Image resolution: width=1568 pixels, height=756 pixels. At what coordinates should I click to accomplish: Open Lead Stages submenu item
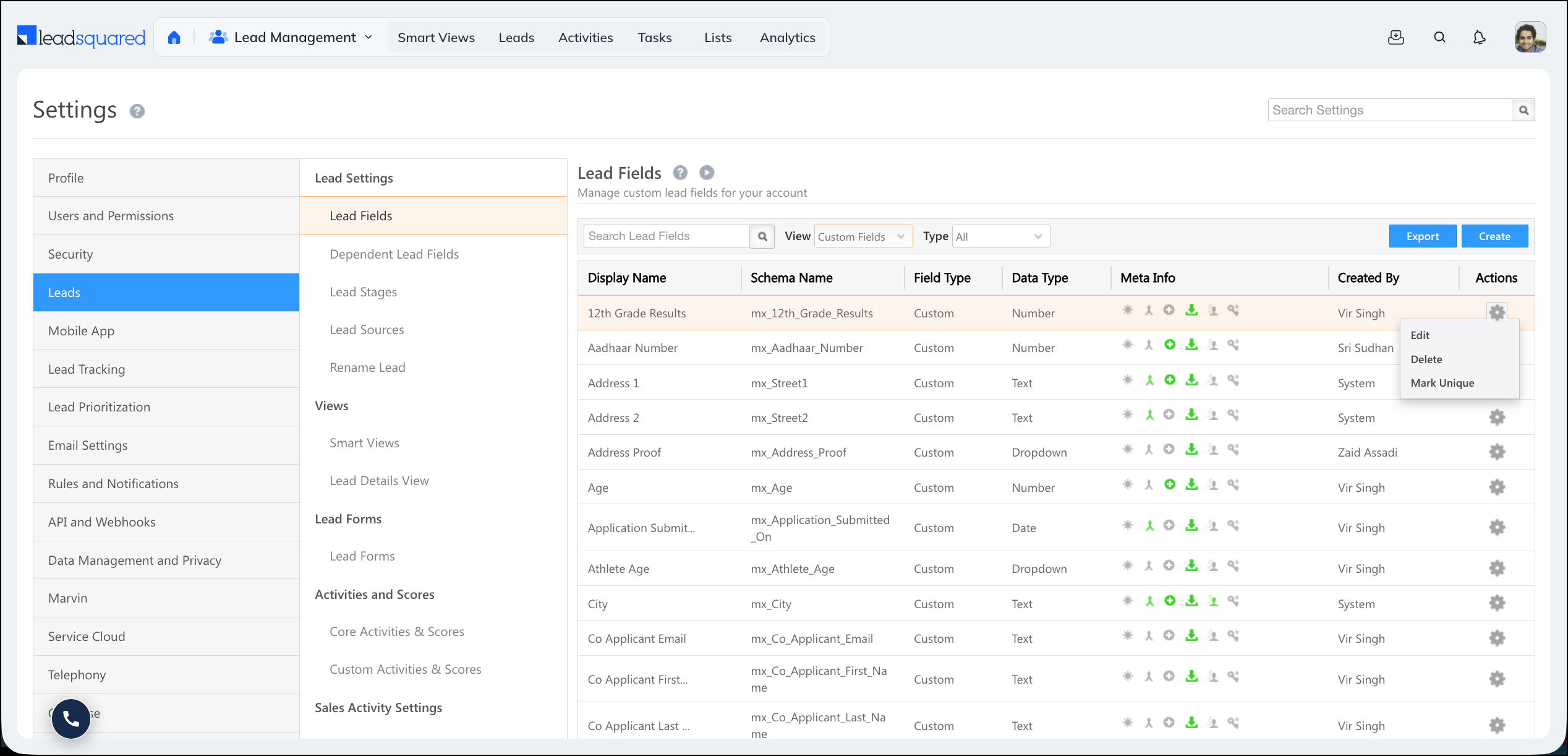363,292
